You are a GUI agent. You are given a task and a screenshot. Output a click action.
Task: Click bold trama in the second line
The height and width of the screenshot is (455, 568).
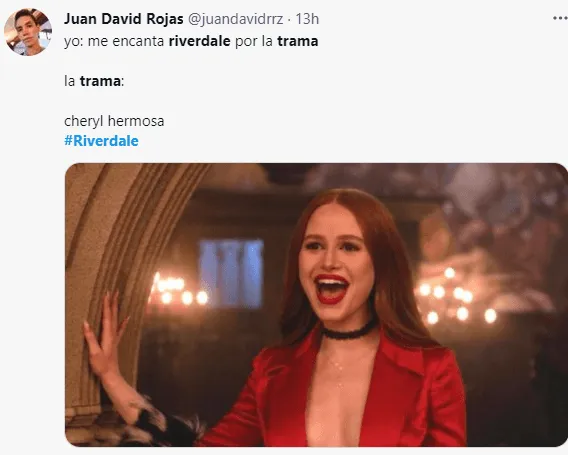coord(100,81)
